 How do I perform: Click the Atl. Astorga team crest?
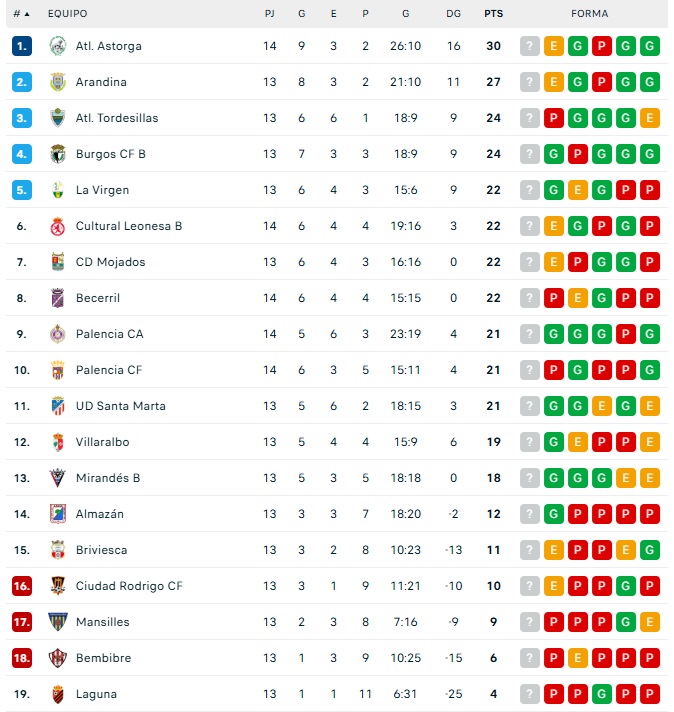tap(57, 46)
